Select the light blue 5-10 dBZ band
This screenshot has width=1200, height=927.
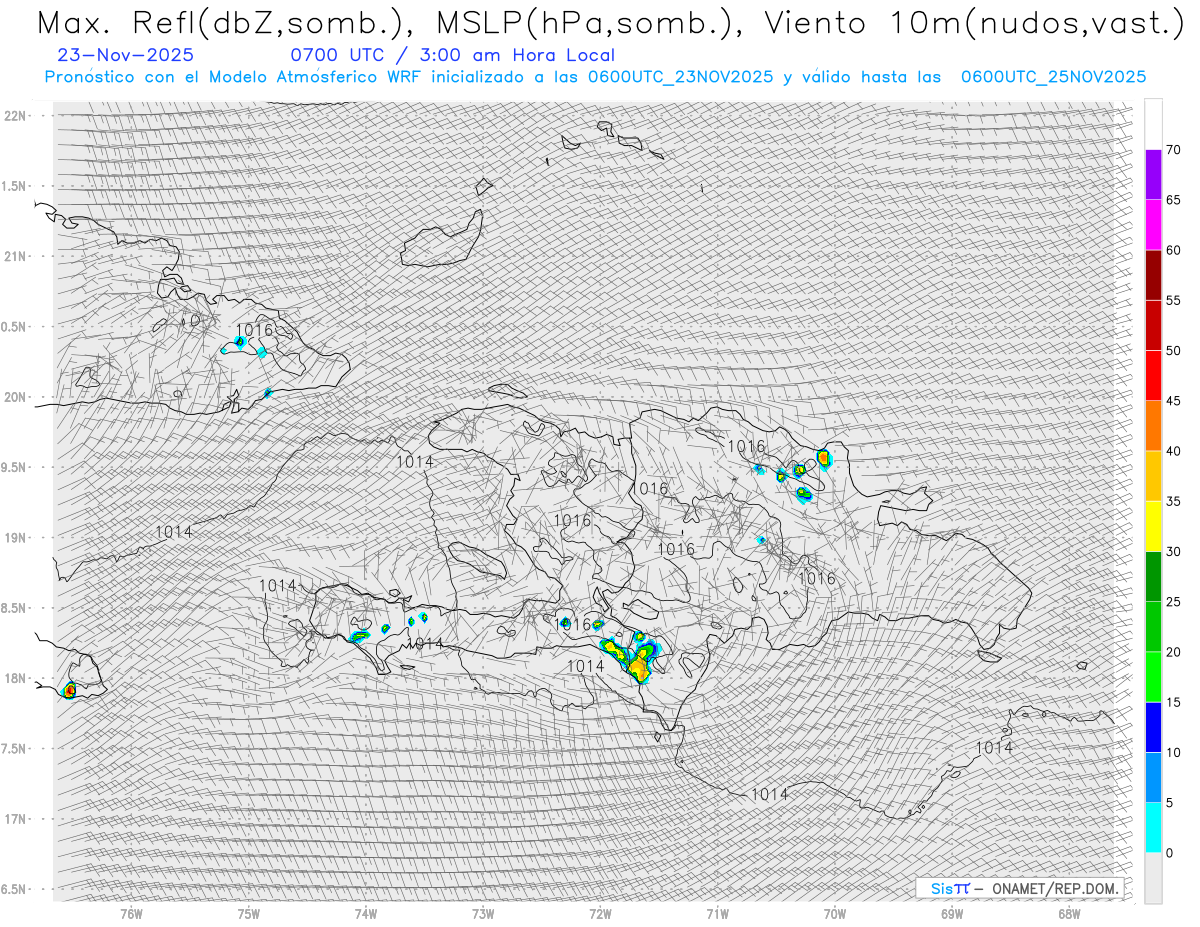(x=1153, y=777)
